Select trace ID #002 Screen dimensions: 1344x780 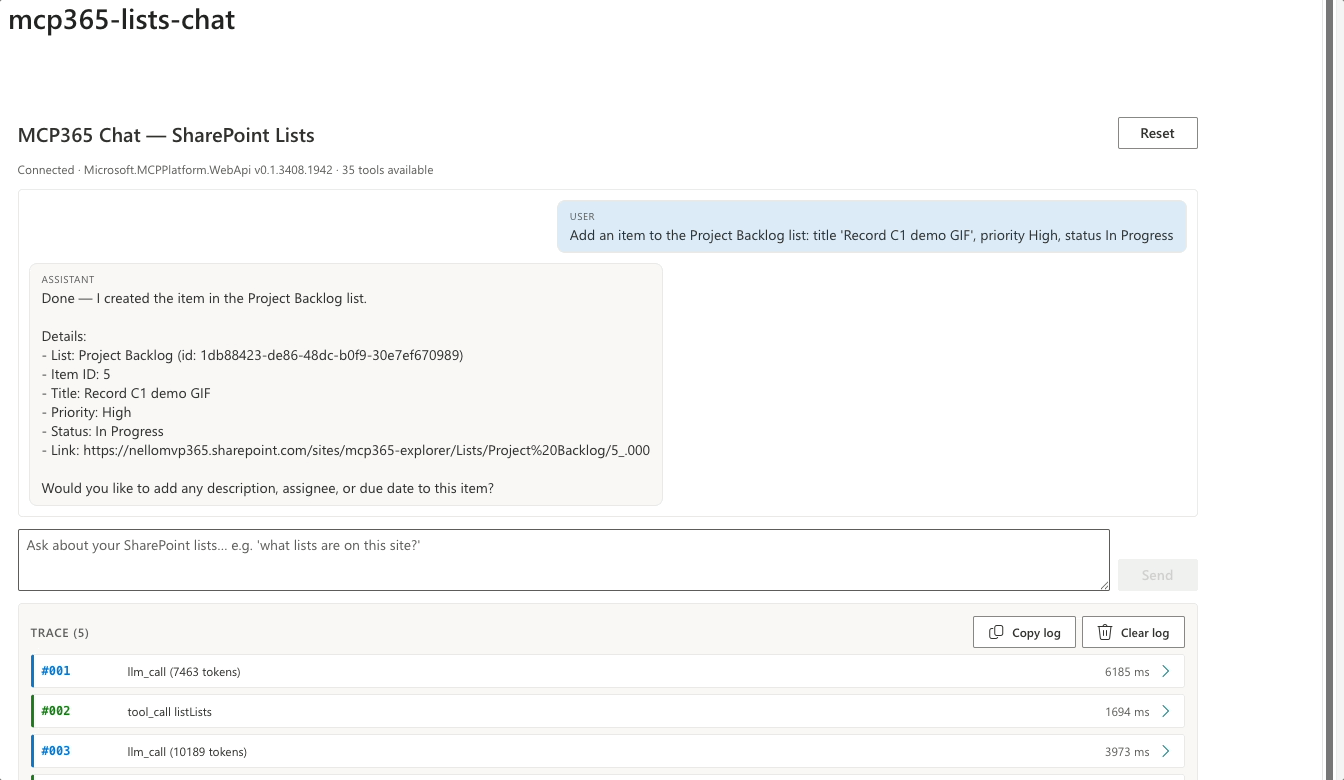(x=56, y=711)
